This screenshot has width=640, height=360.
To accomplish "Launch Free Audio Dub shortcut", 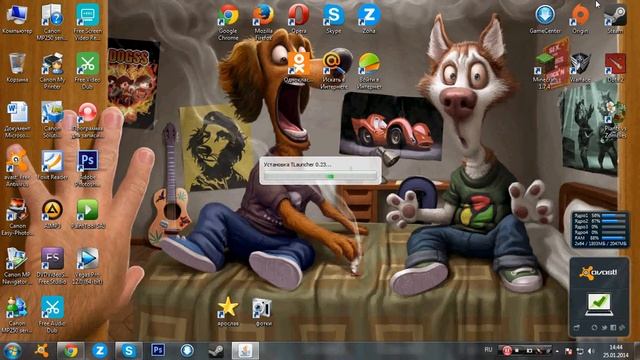I will 52,314.
